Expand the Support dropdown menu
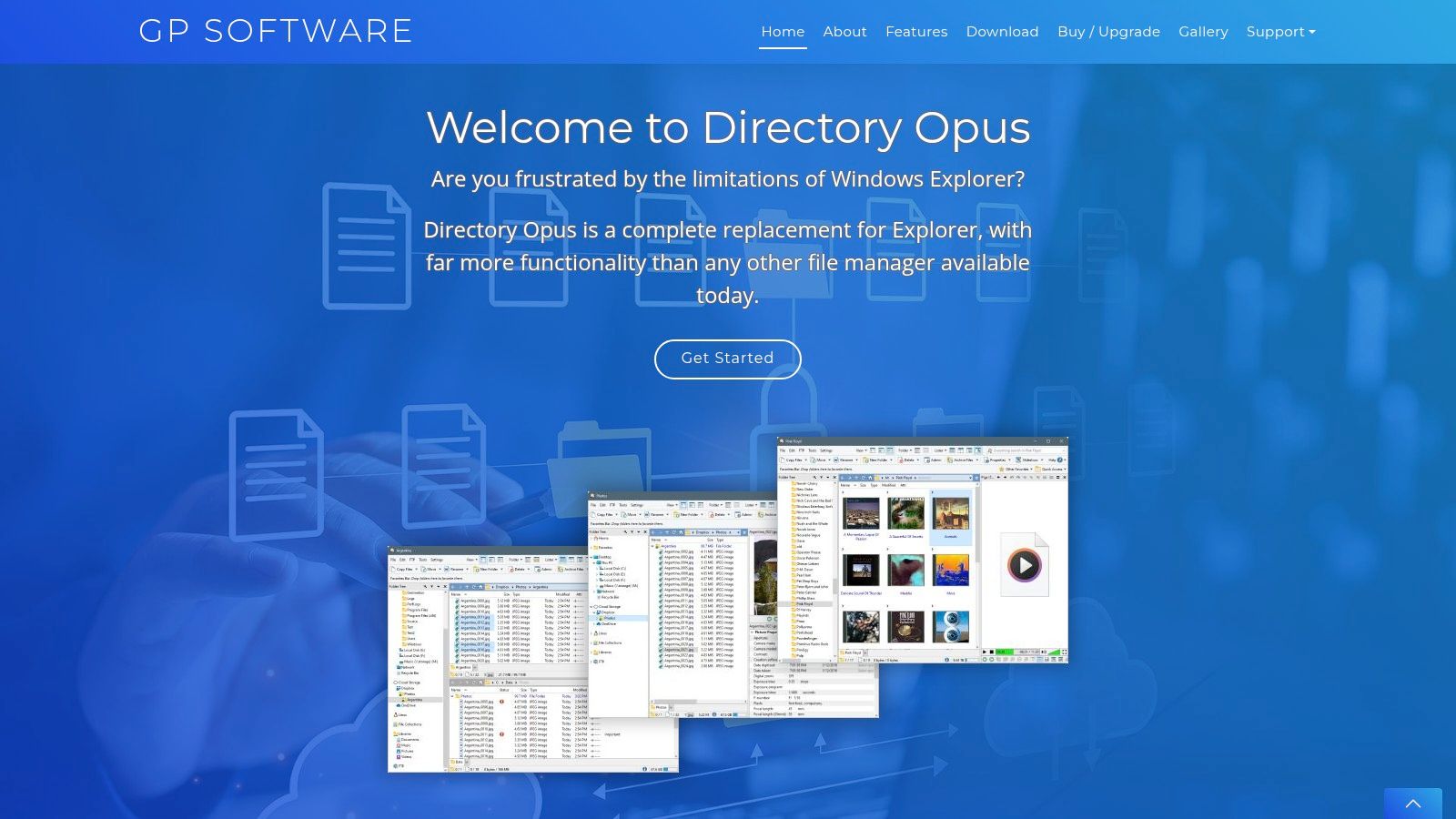The width and height of the screenshot is (1456, 819). pos(1280,32)
